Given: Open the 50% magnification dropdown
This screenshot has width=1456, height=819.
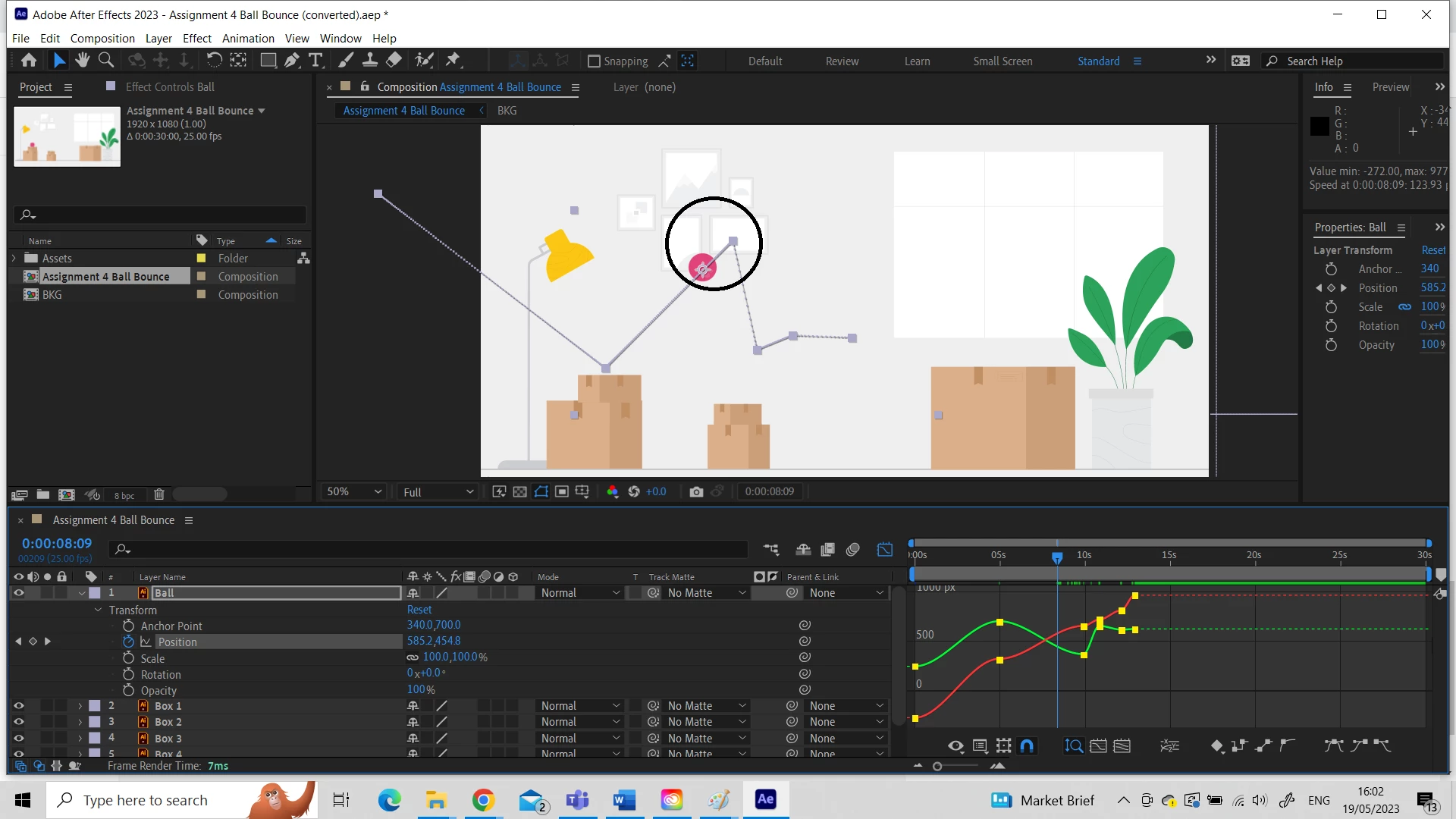Looking at the screenshot, I should click(x=354, y=491).
